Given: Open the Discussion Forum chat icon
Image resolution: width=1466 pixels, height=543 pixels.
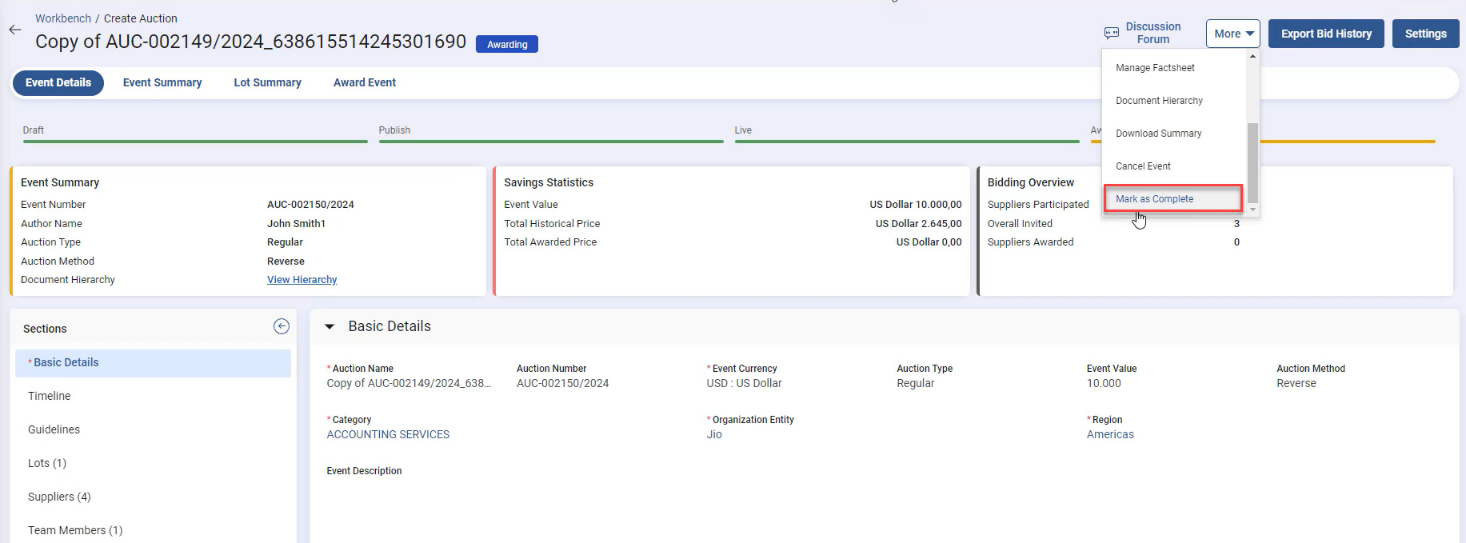Looking at the screenshot, I should pos(1111,33).
